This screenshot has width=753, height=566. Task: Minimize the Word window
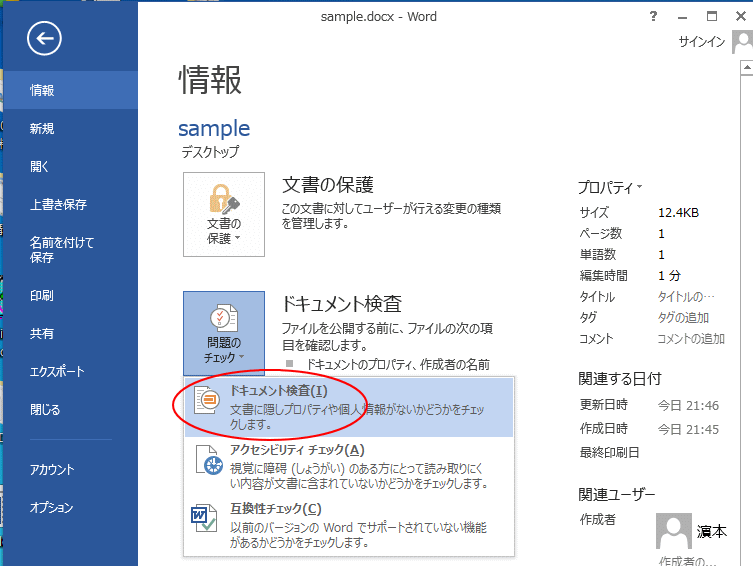click(682, 16)
